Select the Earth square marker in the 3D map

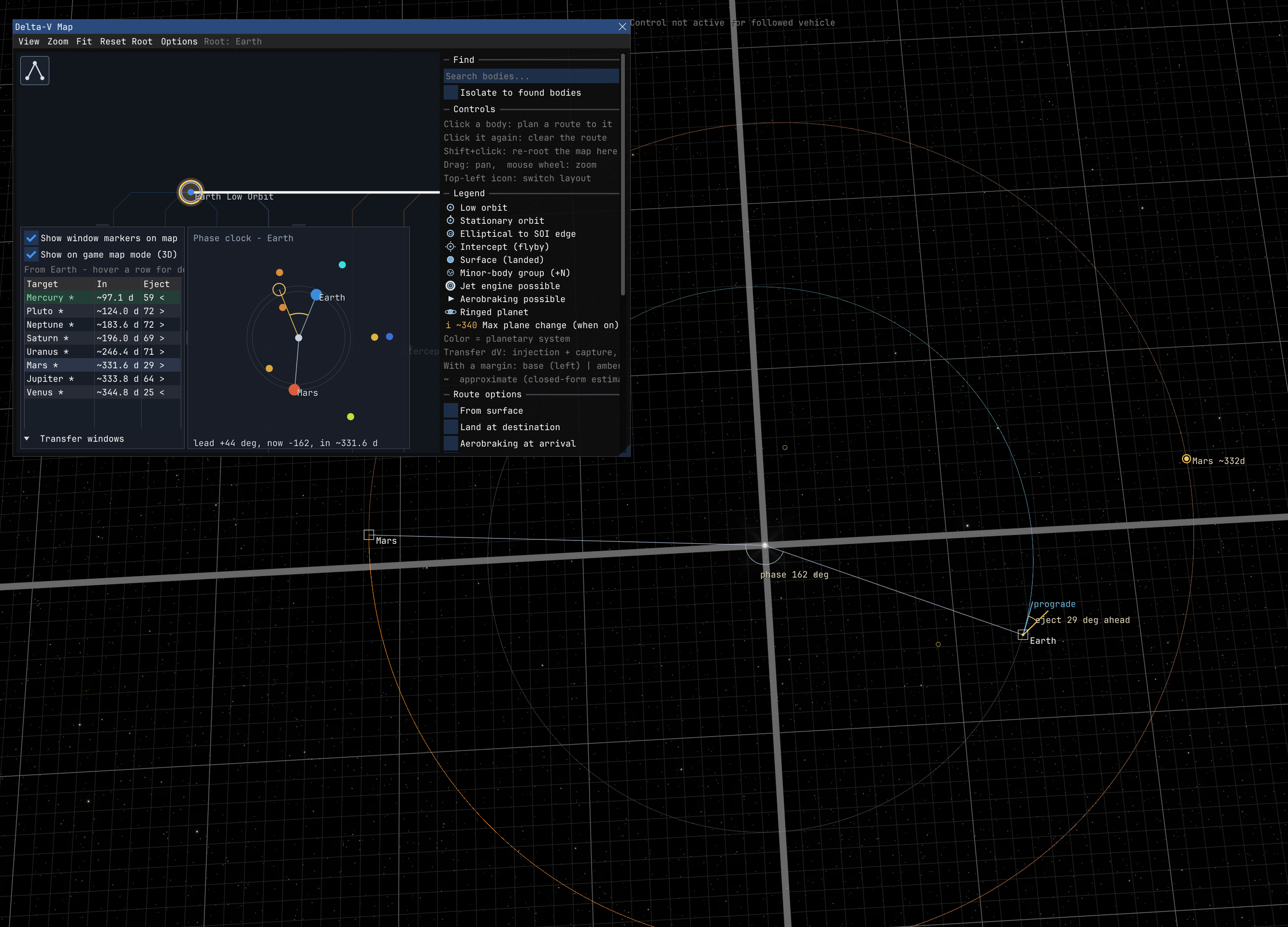(1023, 635)
